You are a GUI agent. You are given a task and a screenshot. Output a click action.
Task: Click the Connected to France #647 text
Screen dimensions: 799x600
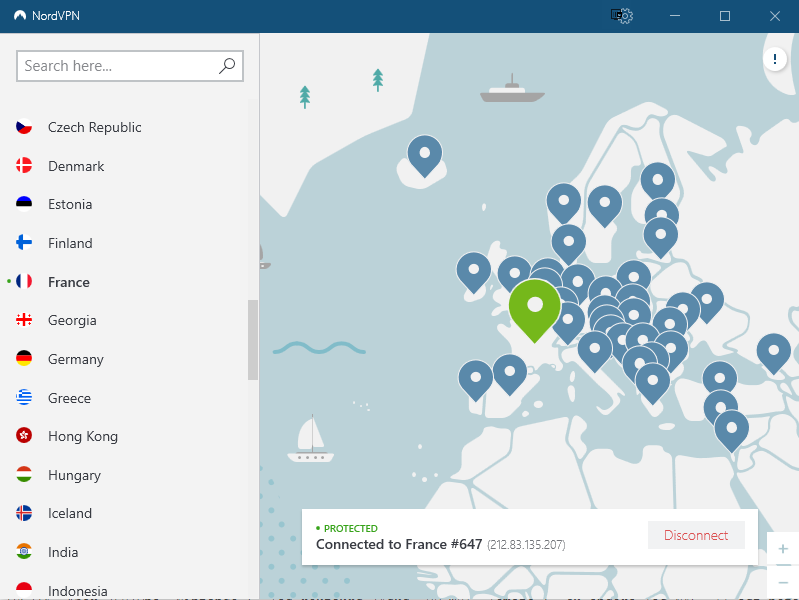pos(399,544)
